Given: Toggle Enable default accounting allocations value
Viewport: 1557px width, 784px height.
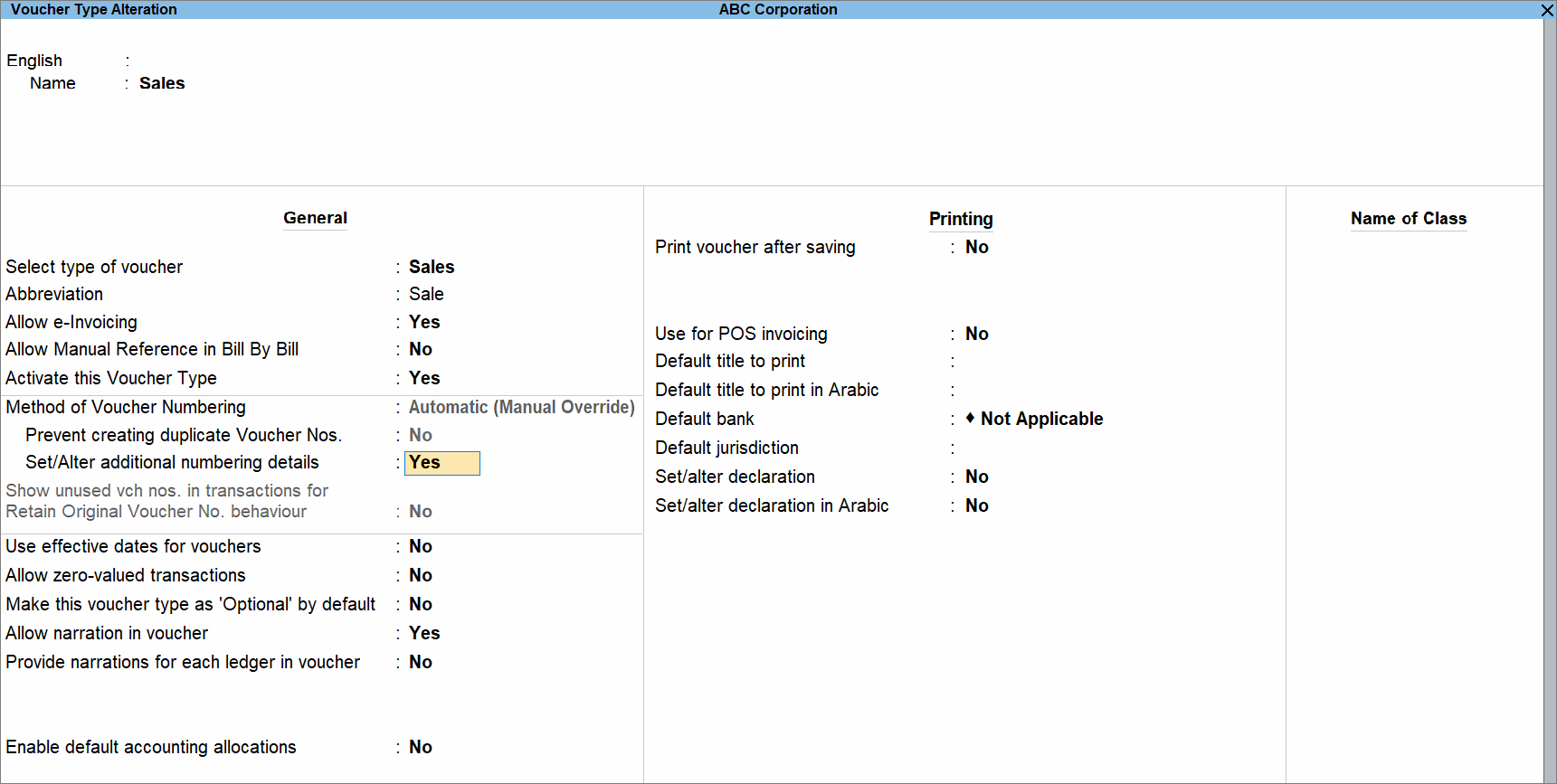Looking at the screenshot, I should (421, 747).
